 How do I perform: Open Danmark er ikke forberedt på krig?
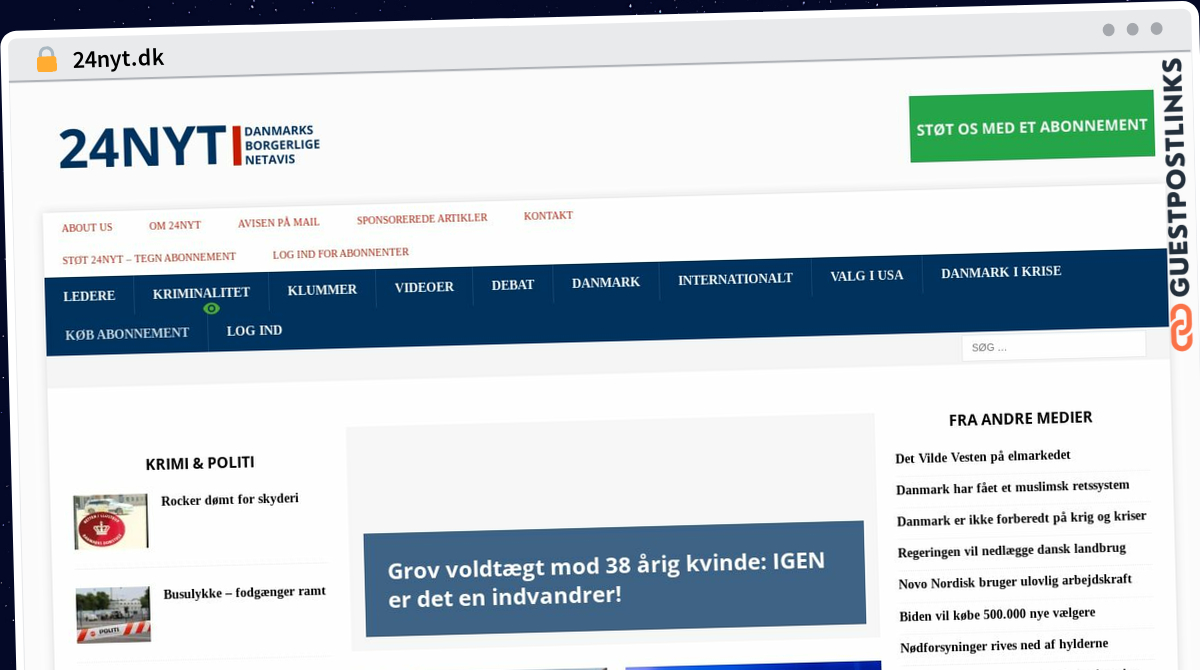pos(1021,519)
